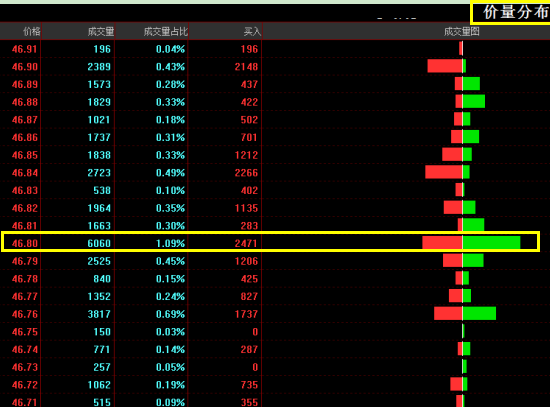Click buy value 827 in the 46.77 row
The image size is (550, 407).
click(249, 296)
